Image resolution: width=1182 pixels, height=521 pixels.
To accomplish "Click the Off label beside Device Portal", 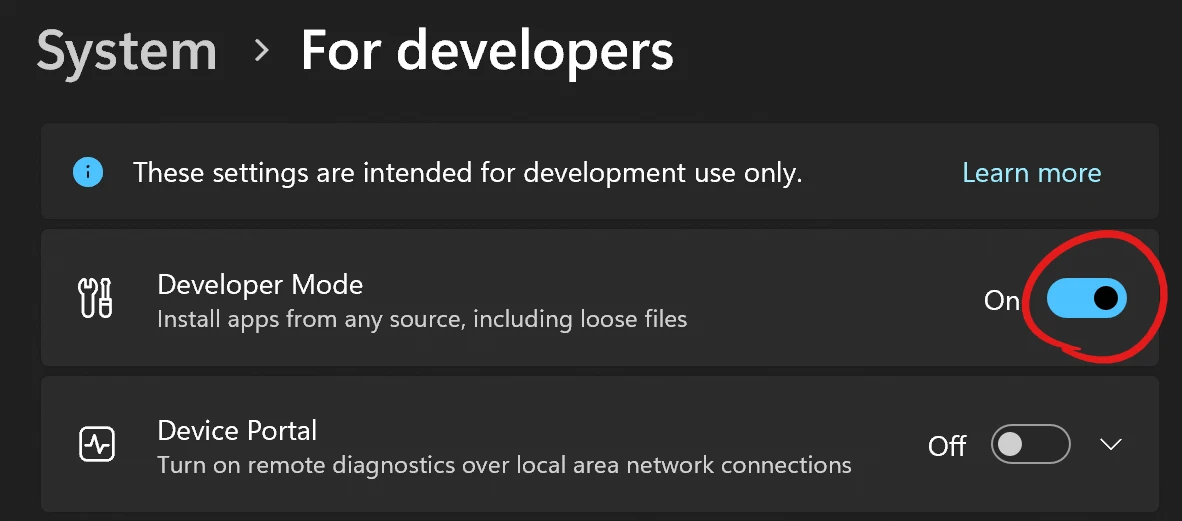I will coord(947,446).
